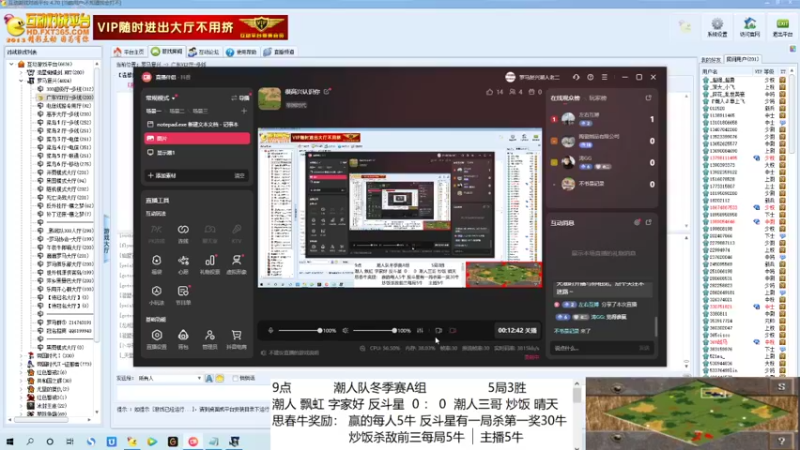Edit the stream title pencil icon

coord(327,91)
